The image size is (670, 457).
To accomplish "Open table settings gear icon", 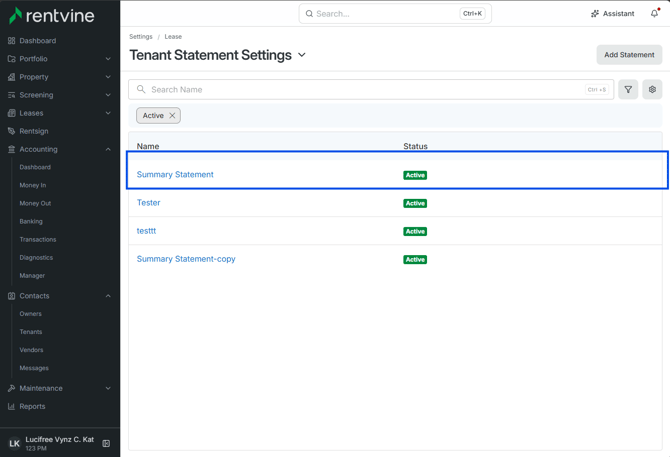I will click(652, 89).
